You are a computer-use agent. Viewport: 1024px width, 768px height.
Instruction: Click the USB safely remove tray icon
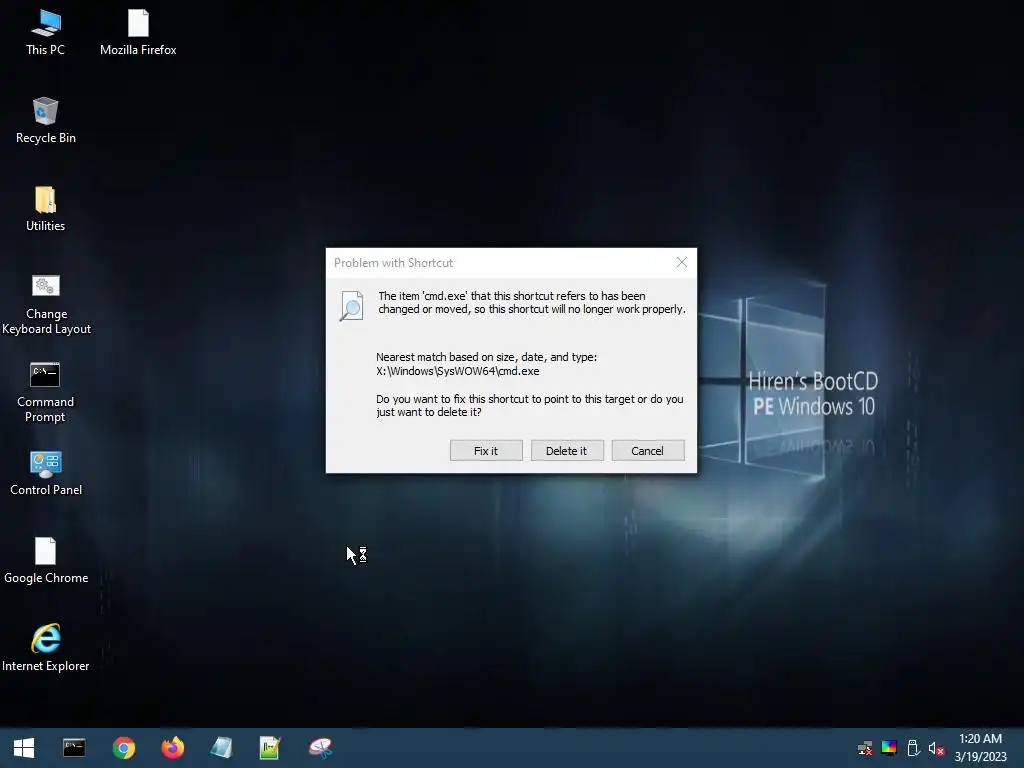click(x=913, y=748)
